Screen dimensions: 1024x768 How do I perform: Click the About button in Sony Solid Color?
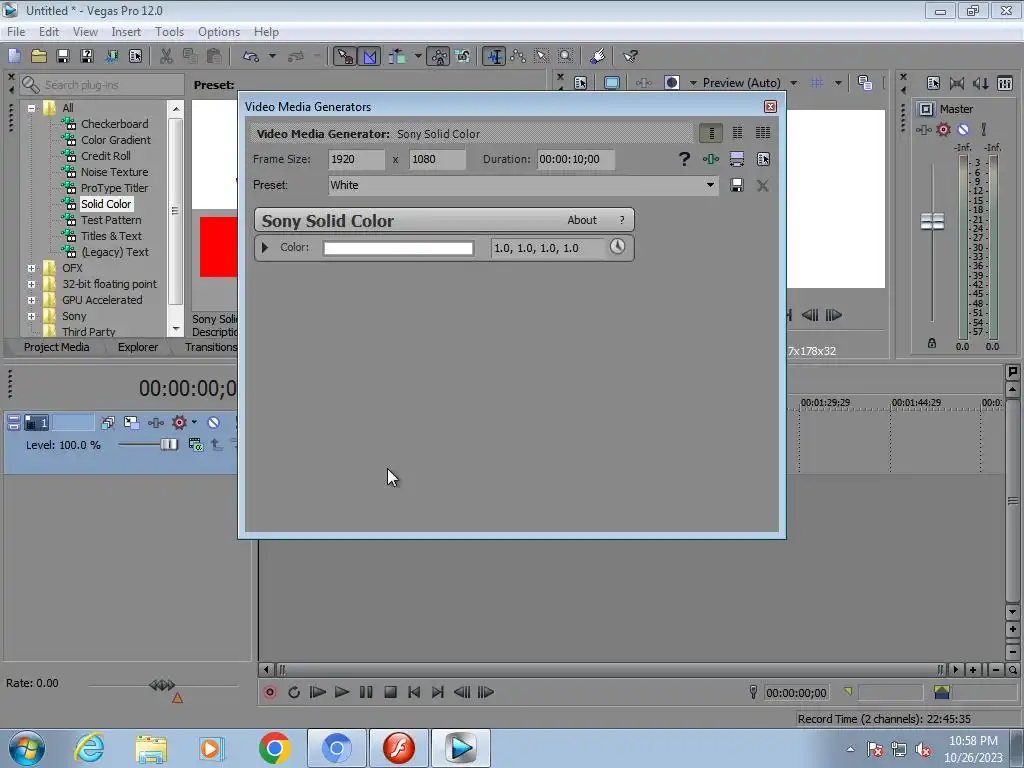point(582,220)
